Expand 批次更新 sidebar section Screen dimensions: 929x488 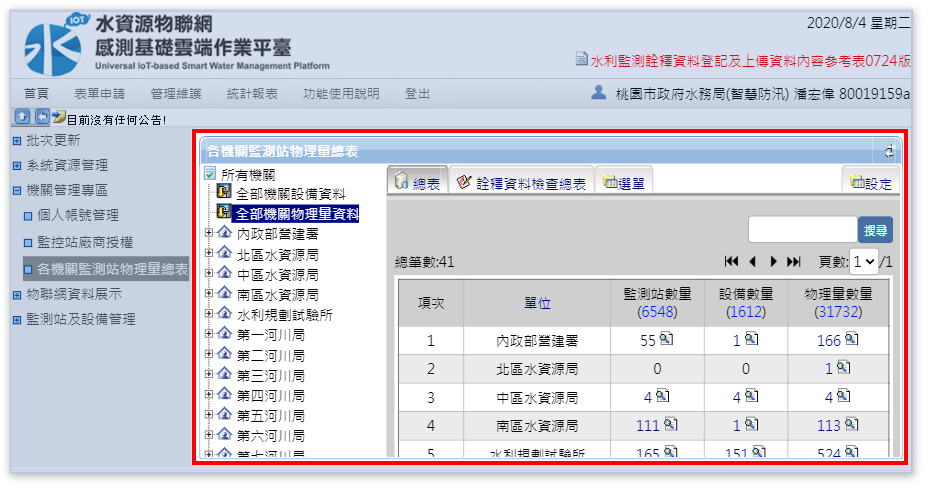(17, 141)
